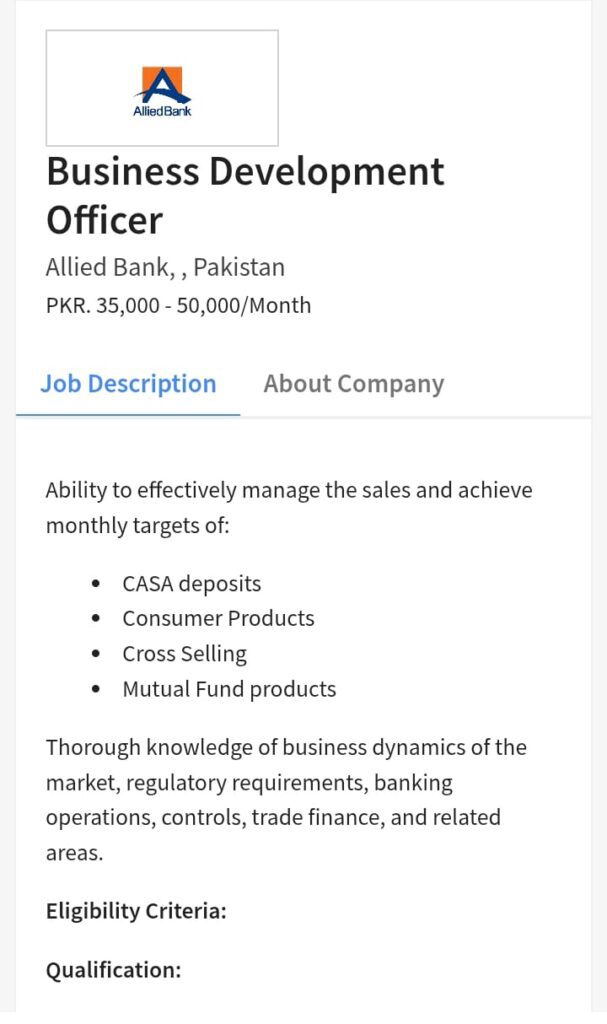The width and height of the screenshot is (607, 1024).
Task: Open the About Company tab
Action: coord(353,384)
